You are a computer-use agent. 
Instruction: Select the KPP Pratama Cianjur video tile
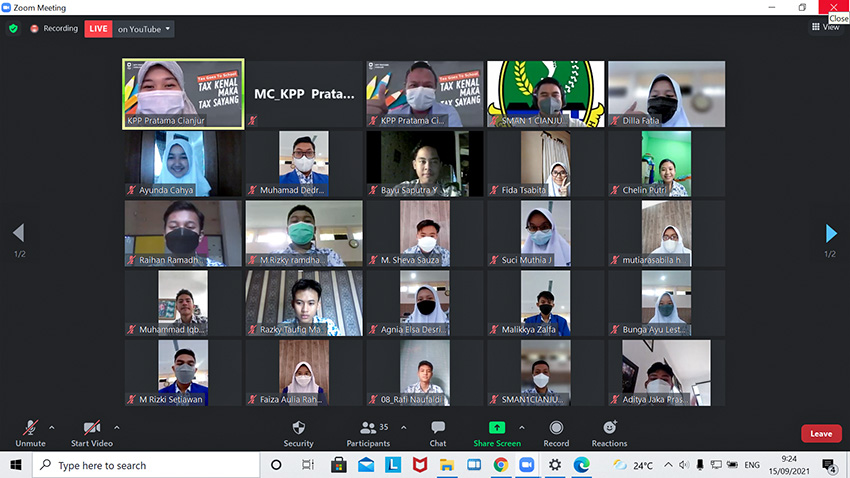[x=183, y=94]
